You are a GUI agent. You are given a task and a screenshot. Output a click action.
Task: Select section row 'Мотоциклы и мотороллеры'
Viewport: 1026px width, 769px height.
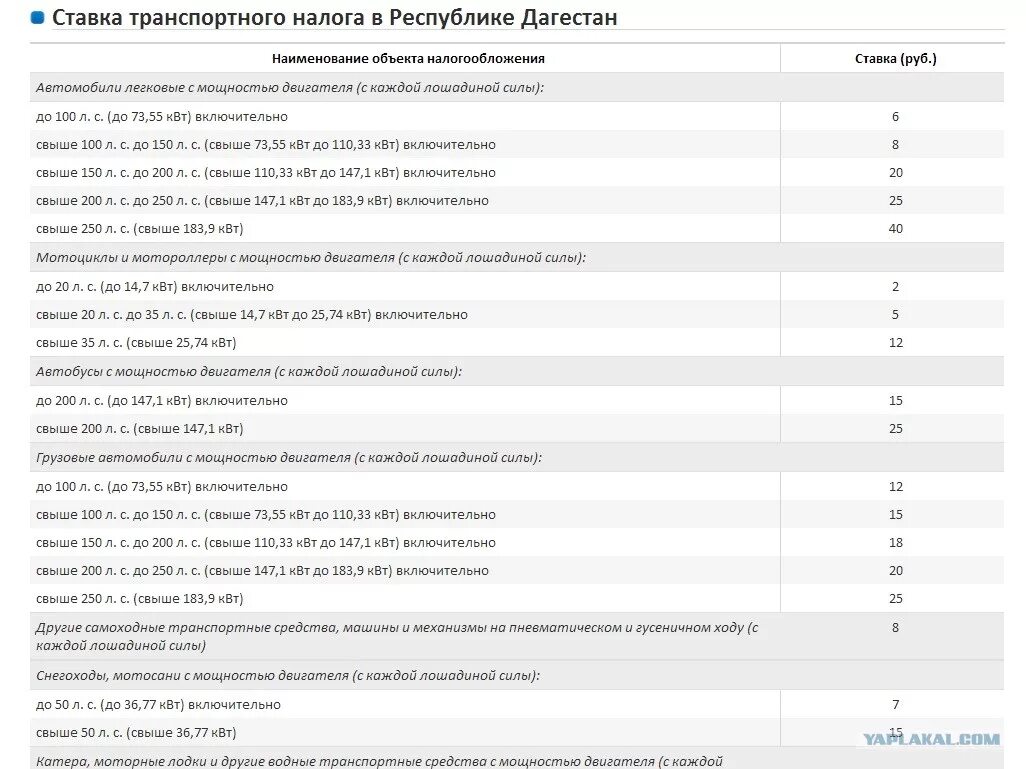517,258
